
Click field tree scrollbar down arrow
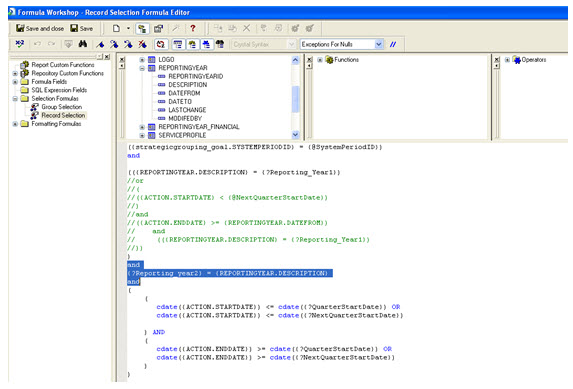click(295, 135)
